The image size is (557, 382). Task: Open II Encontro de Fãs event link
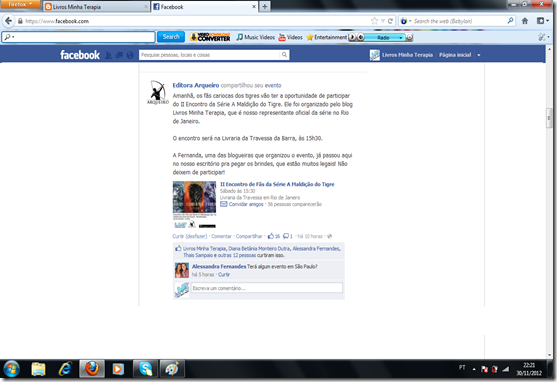(277, 184)
